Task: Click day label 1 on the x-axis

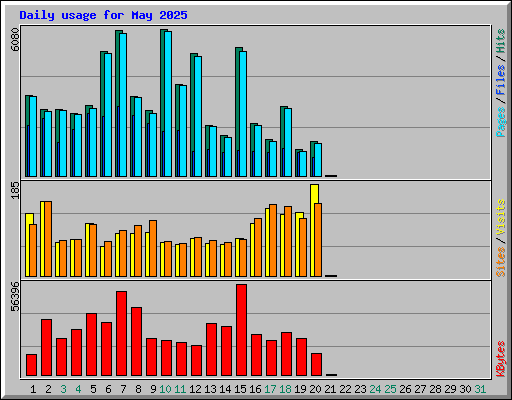Action: pyautogui.click(x=33, y=389)
